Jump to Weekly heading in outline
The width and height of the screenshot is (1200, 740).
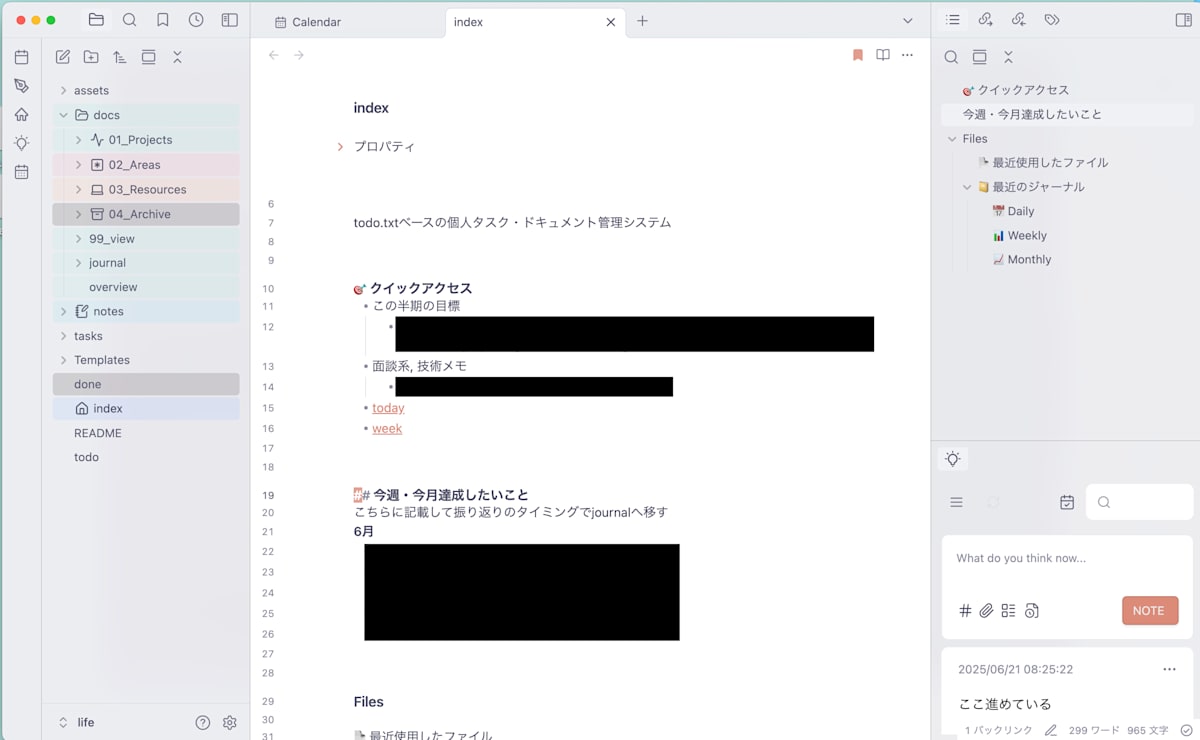pos(1027,236)
